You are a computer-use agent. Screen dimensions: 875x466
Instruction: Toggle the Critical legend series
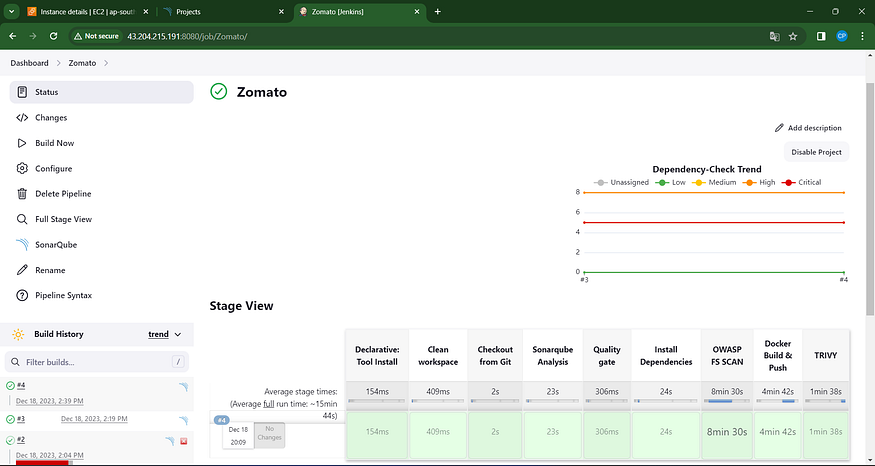point(801,182)
